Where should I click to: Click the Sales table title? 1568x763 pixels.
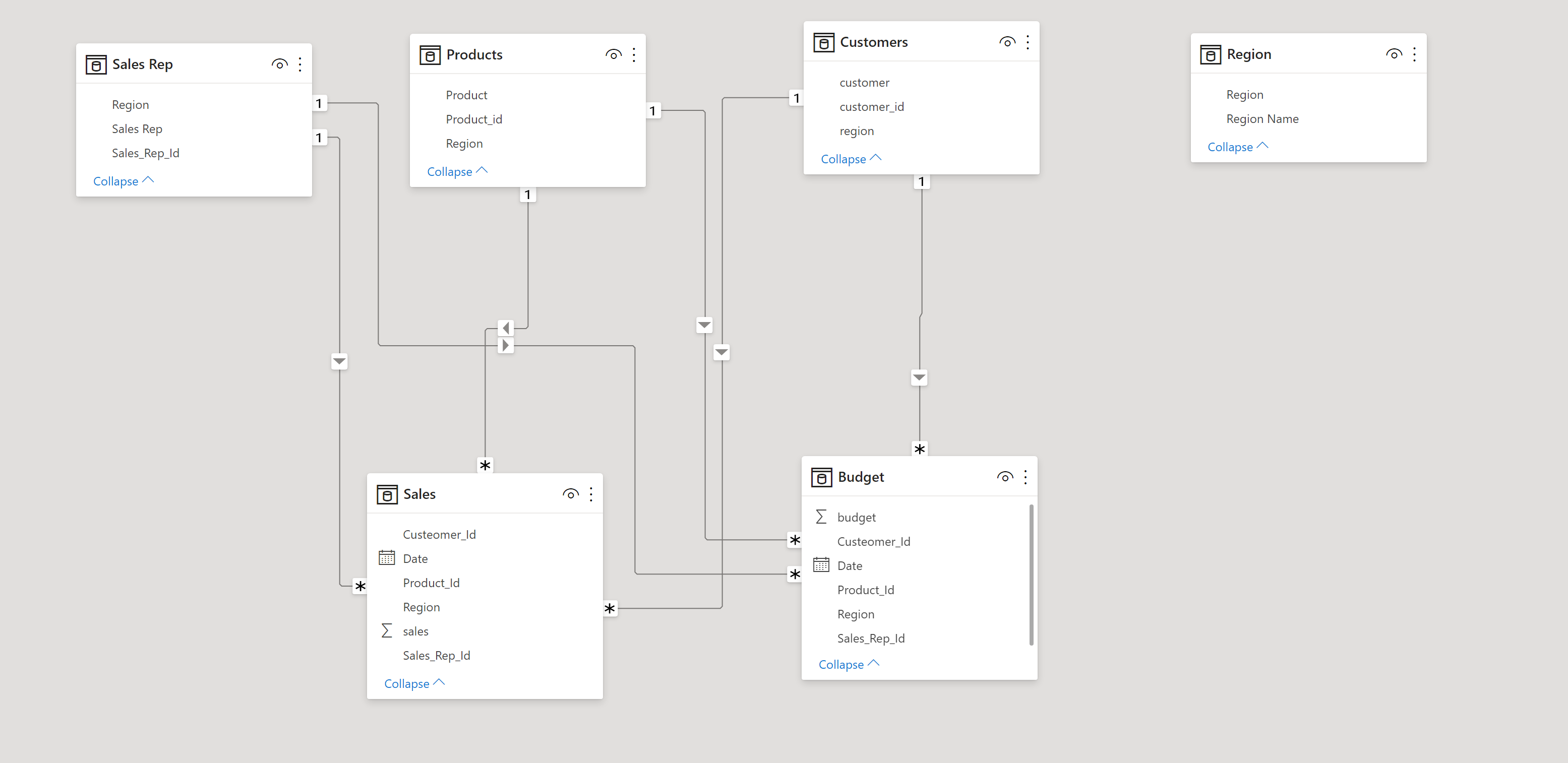tap(419, 494)
